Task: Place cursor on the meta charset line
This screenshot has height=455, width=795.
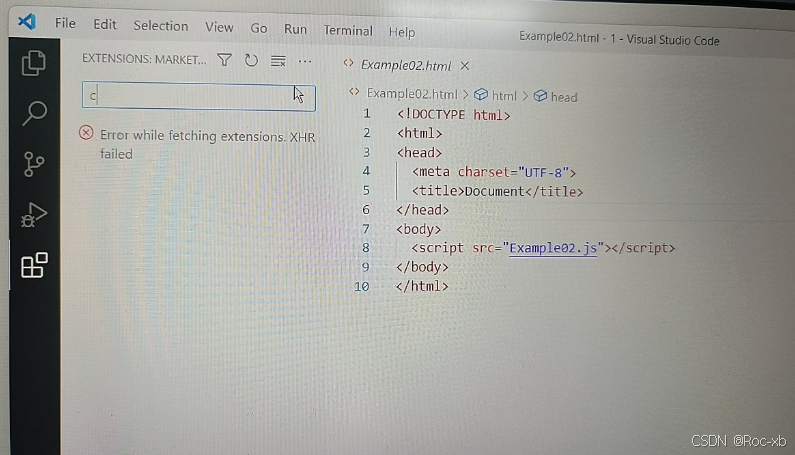Action: click(494, 172)
